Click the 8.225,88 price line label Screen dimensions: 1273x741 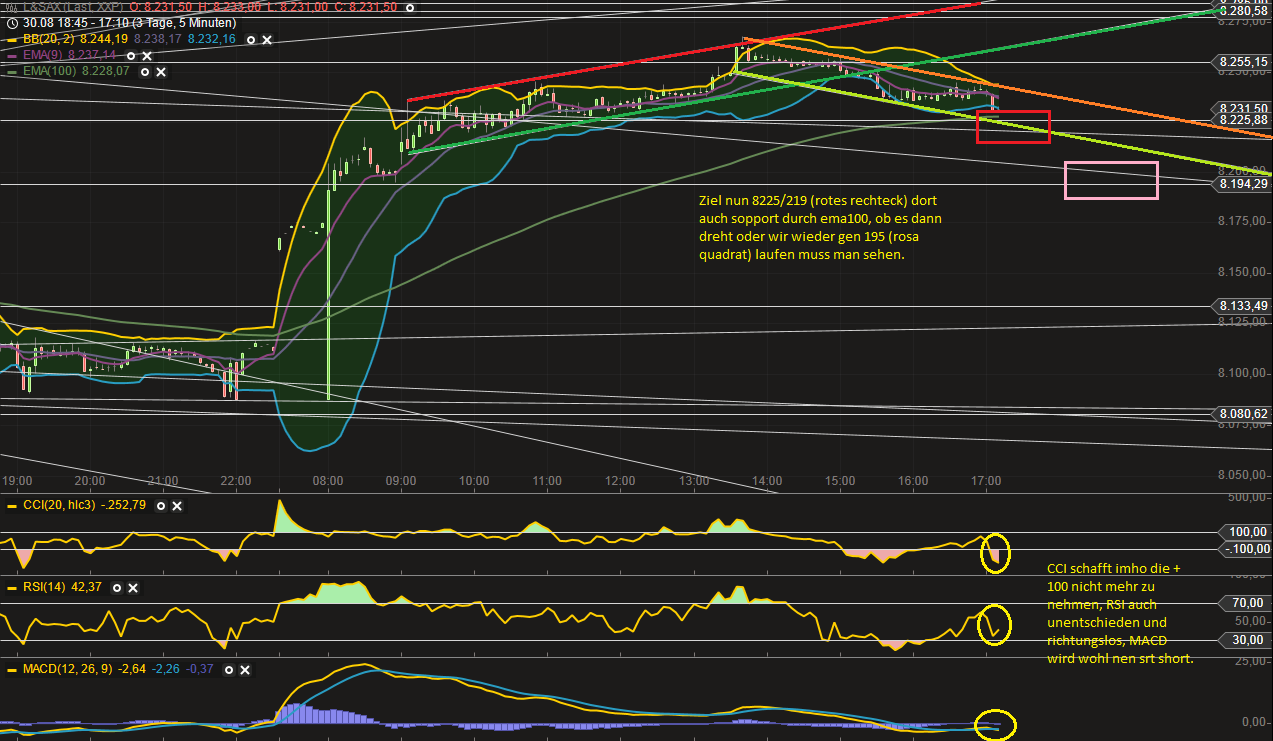click(1243, 121)
